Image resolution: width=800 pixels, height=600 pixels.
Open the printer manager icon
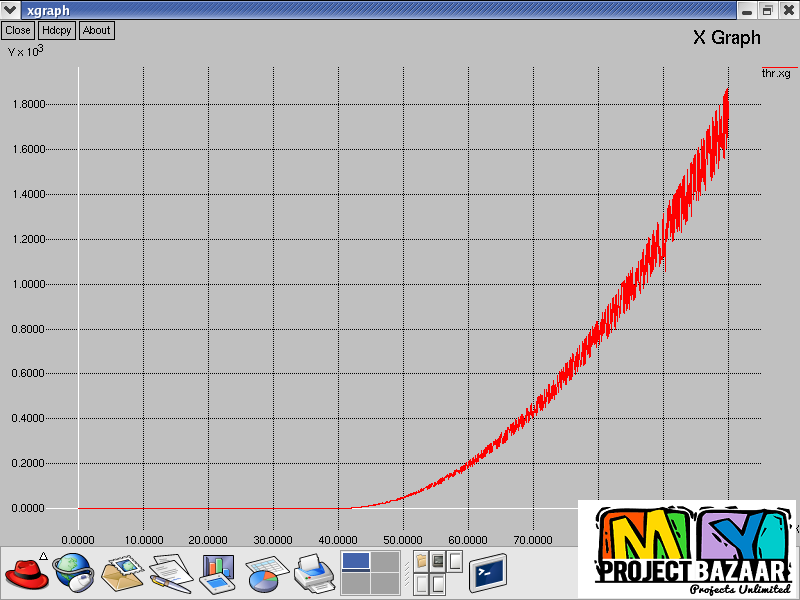click(313, 573)
